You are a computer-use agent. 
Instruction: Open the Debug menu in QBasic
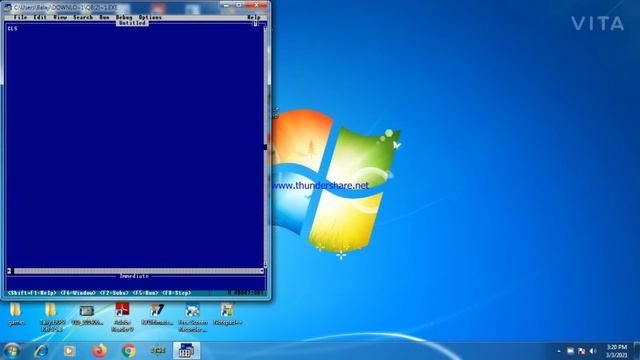pos(124,17)
